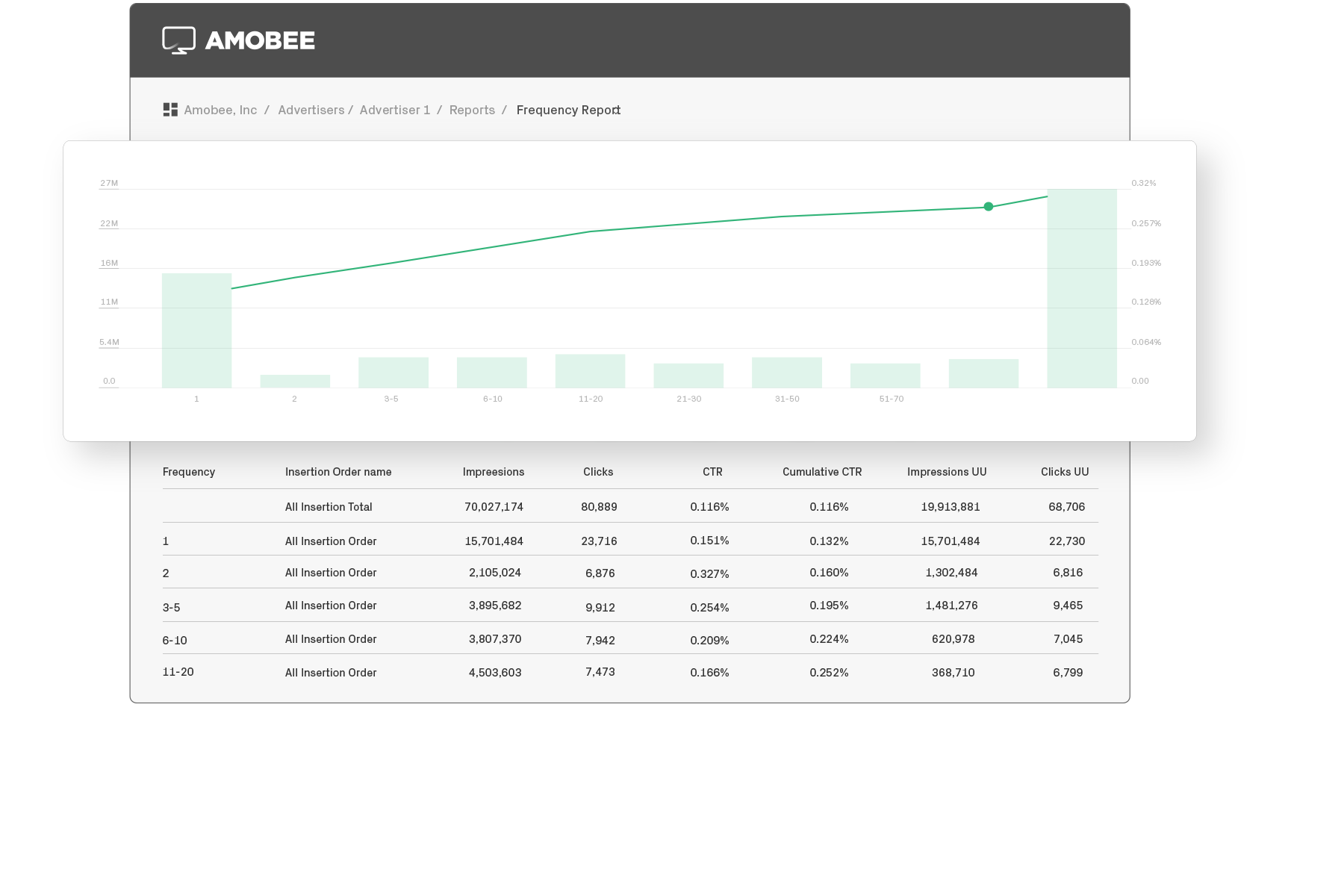
Task: Click the bar for frequency 21-30
Action: [688, 376]
